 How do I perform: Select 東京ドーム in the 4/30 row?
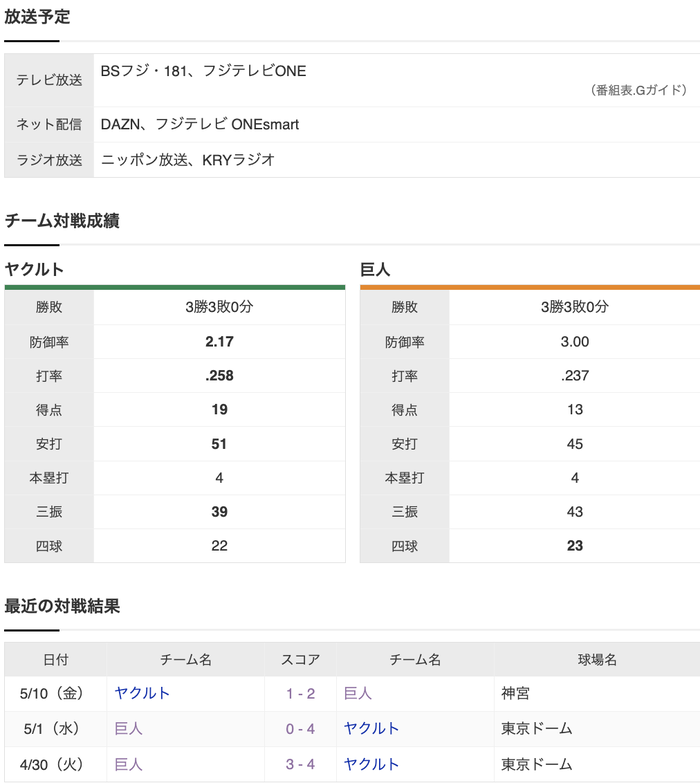click(537, 764)
